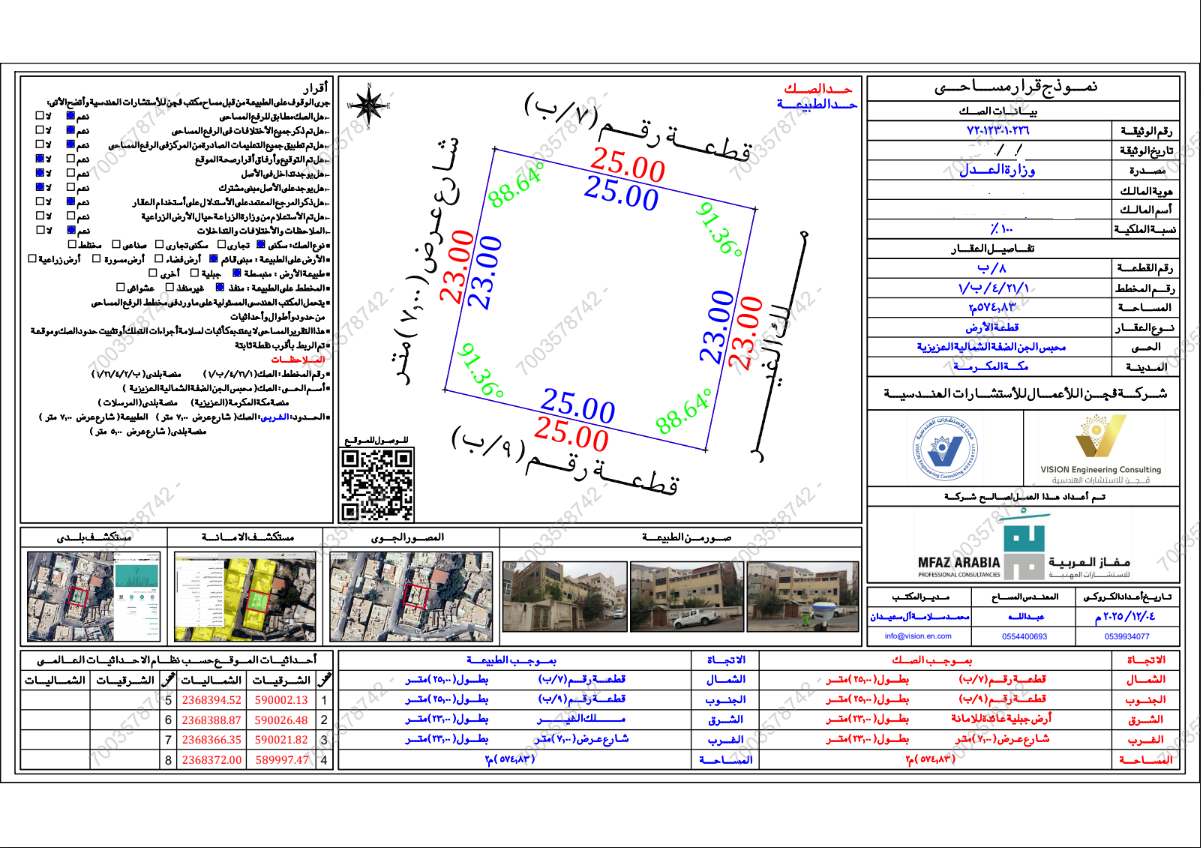This screenshot has height=848, width=1201.
Task: Click the QR code for site access
Action: click(377, 484)
